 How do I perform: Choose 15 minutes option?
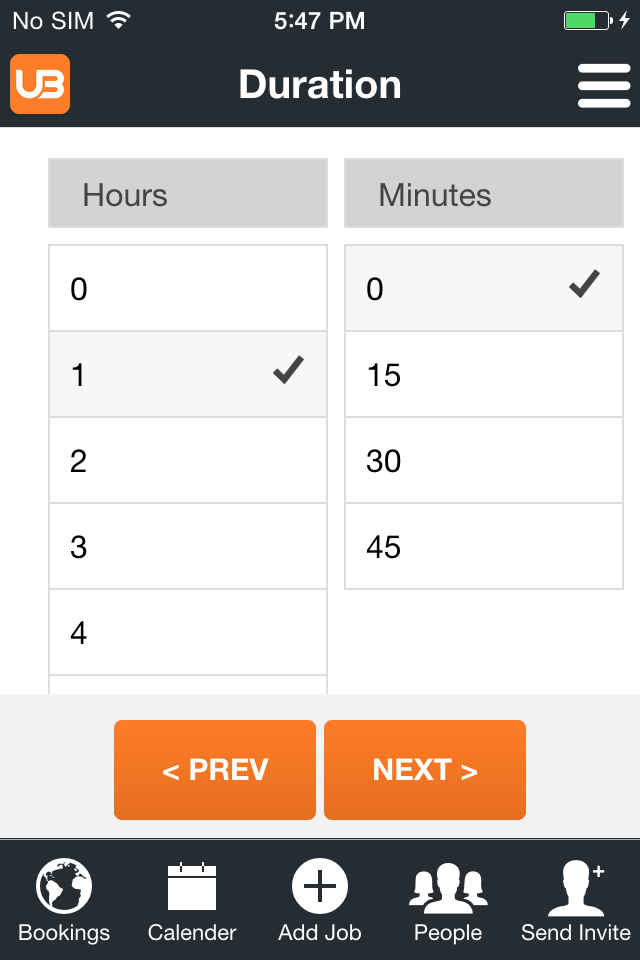[x=484, y=375]
